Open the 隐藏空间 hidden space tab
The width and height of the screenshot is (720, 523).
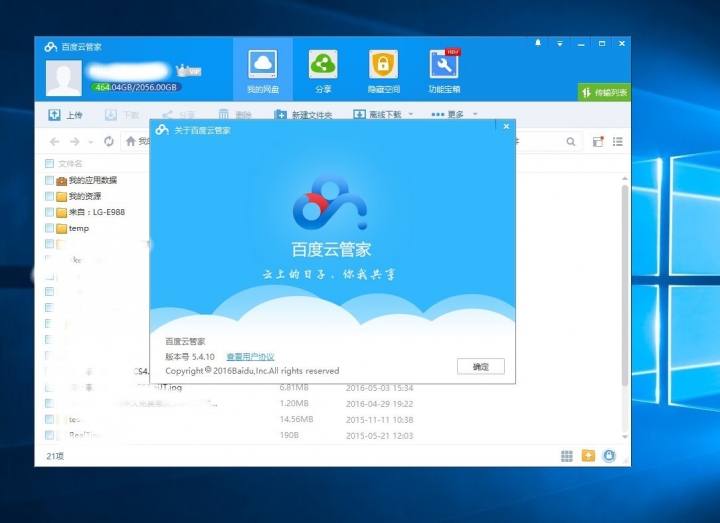point(383,70)
